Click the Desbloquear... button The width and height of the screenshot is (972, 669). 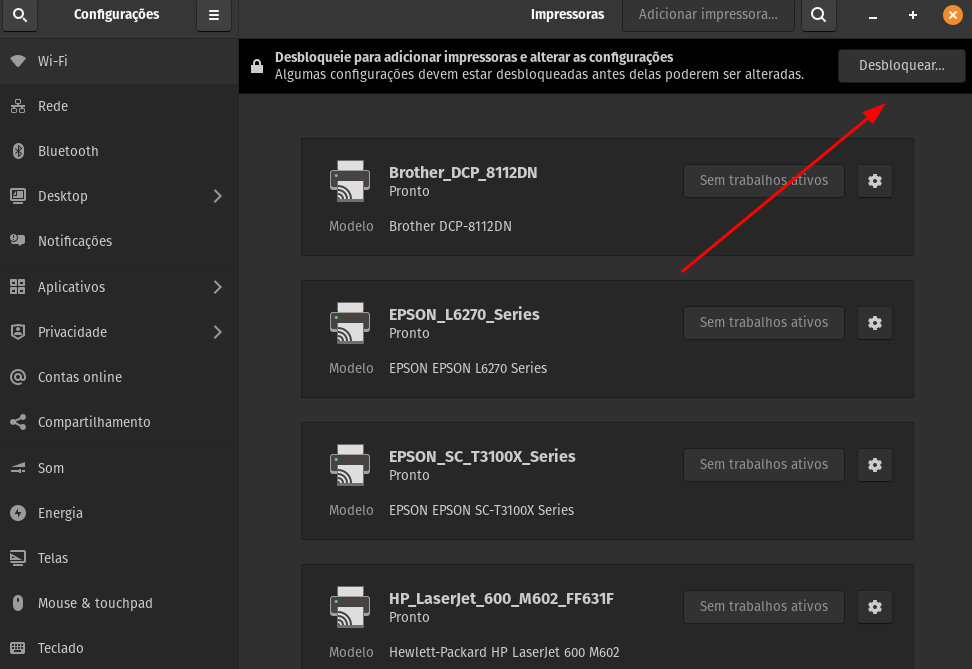pos(901,66)
